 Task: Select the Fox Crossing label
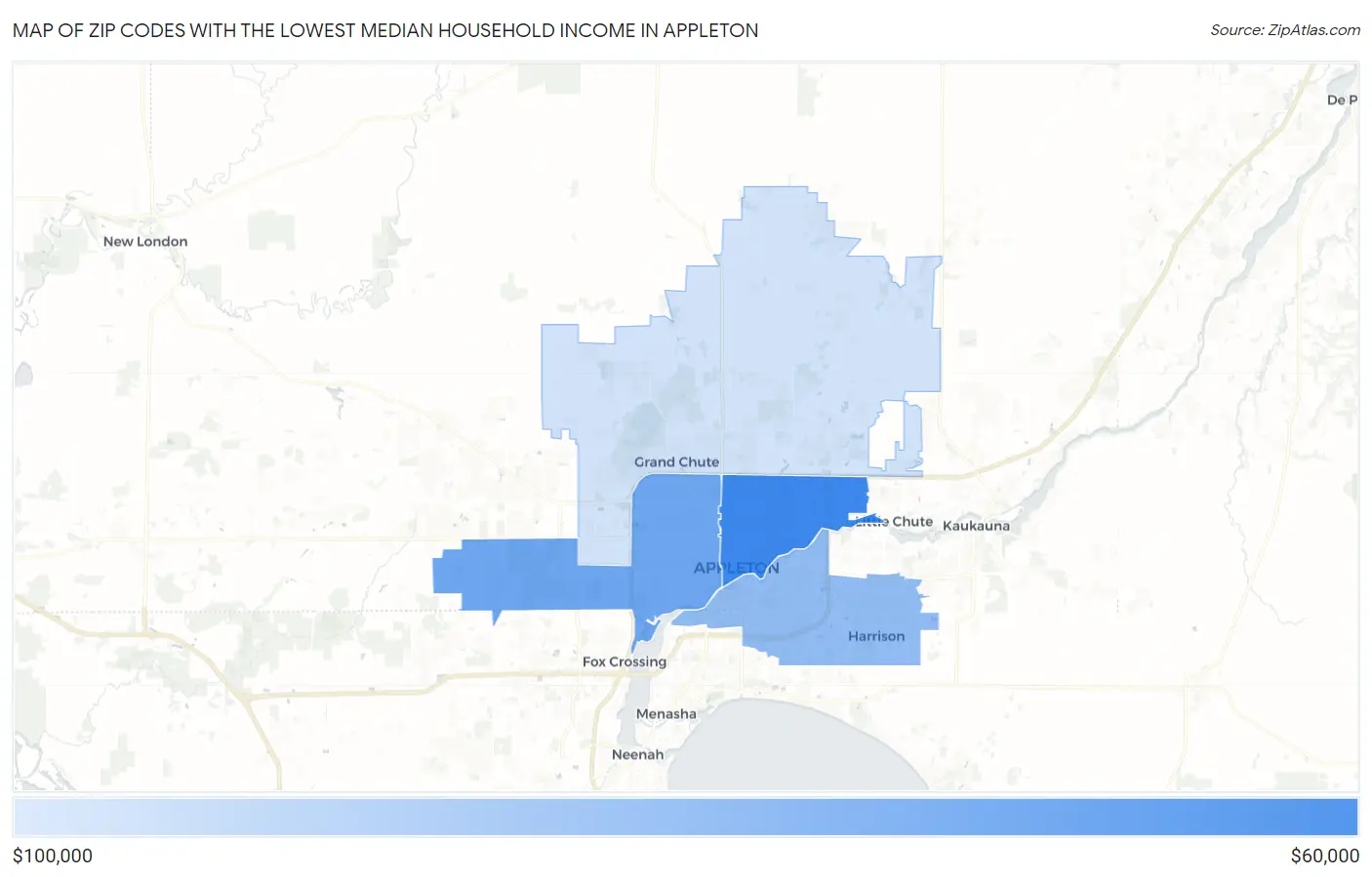[x=625, y=661]
